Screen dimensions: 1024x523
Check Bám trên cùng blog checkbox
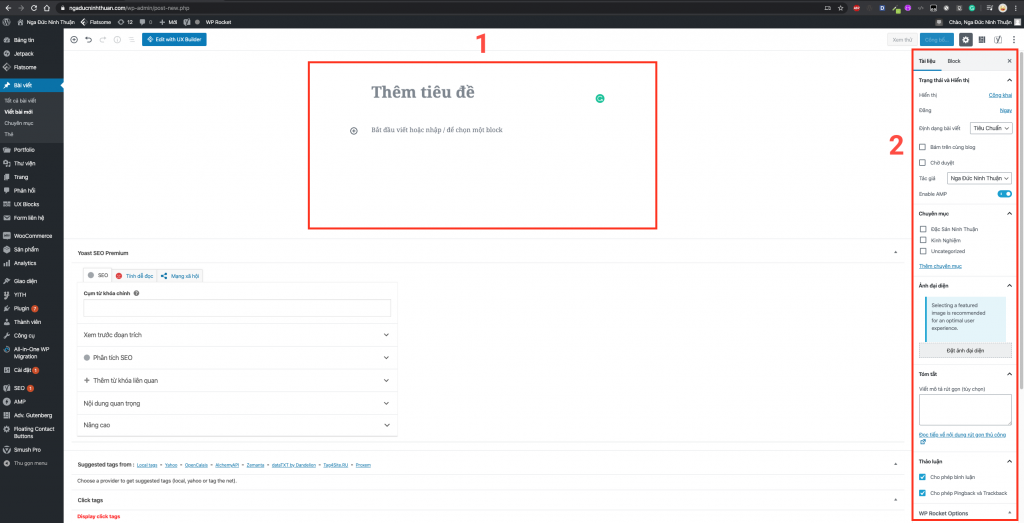(922, 147)
